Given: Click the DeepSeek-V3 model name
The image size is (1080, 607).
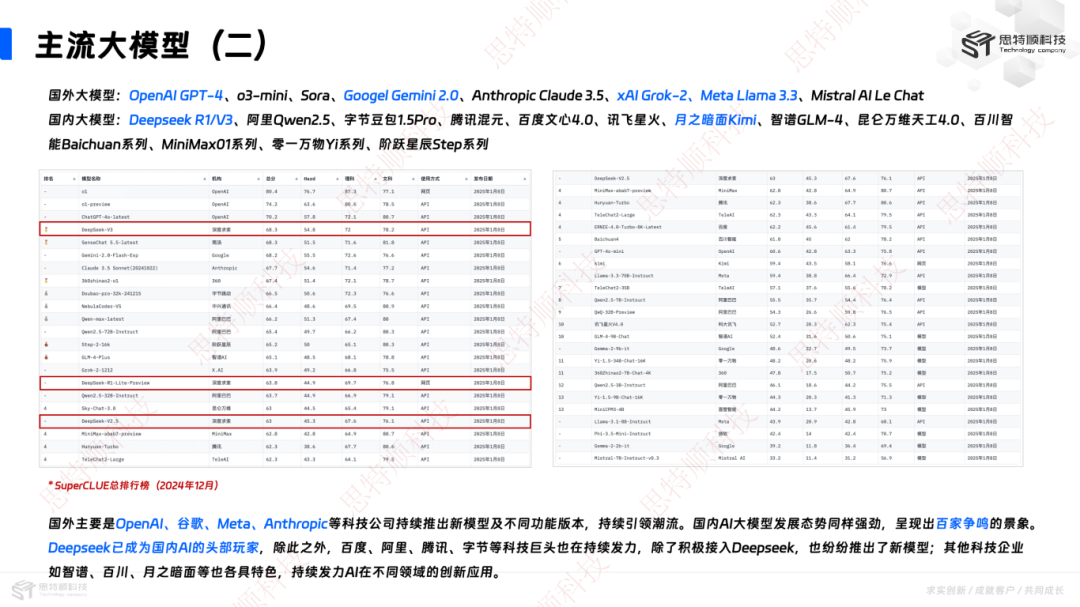Looking at the screenshot, I should 97,229.
